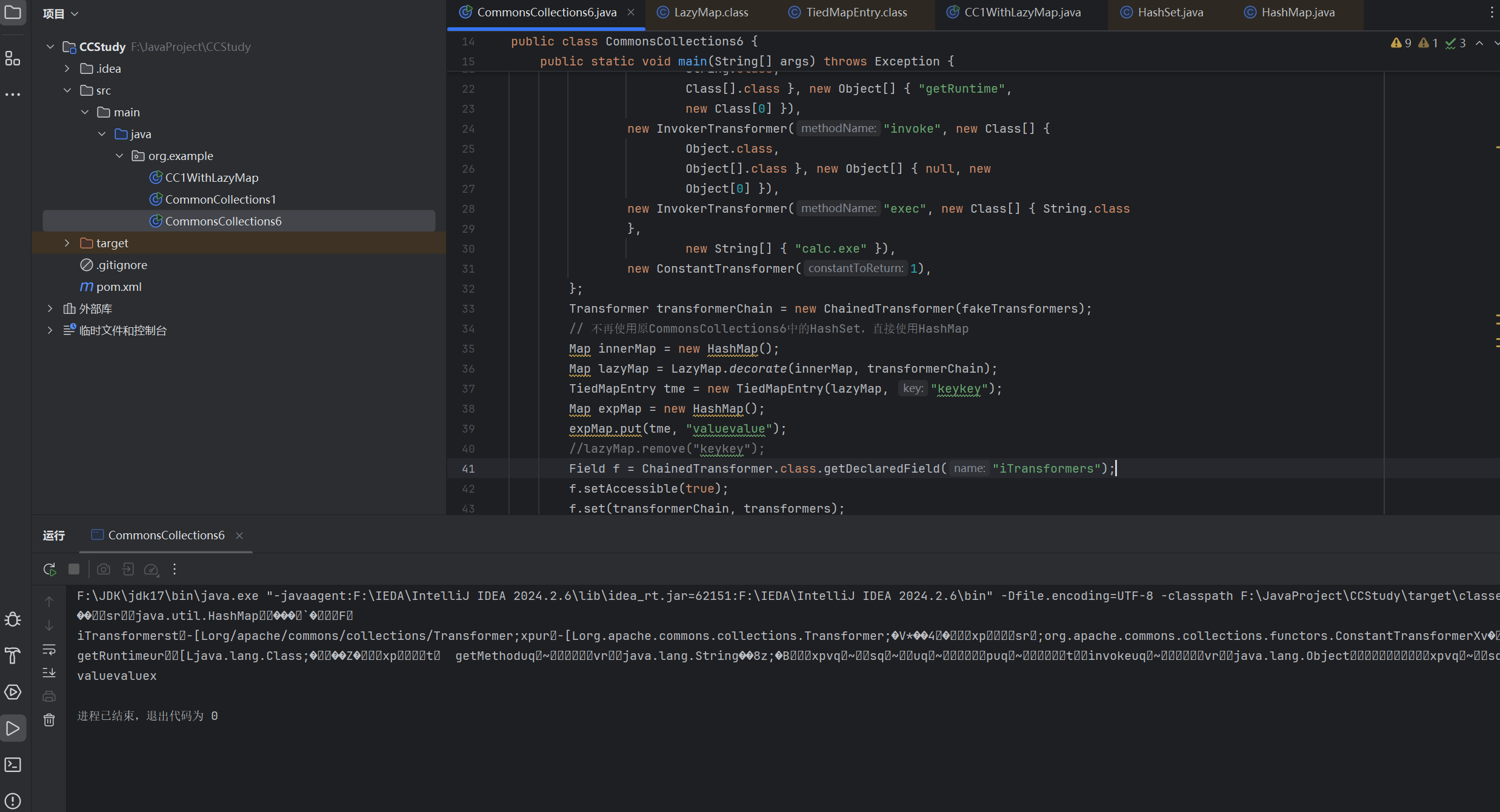Switch to LazyMap.class tab
The image size is (1500, 812).
click(x=710, y=12)
